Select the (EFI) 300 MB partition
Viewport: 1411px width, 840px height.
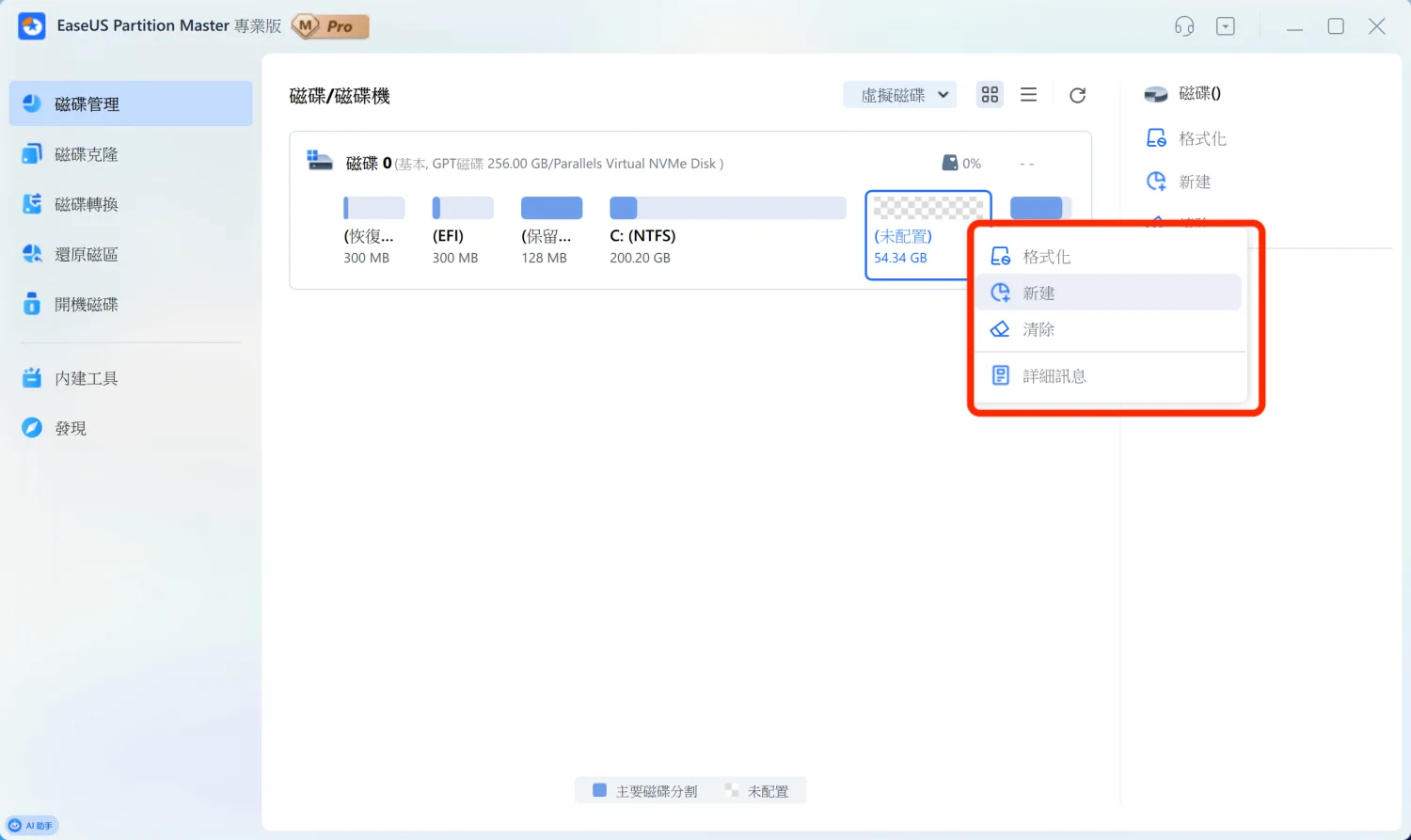point(463,231)
